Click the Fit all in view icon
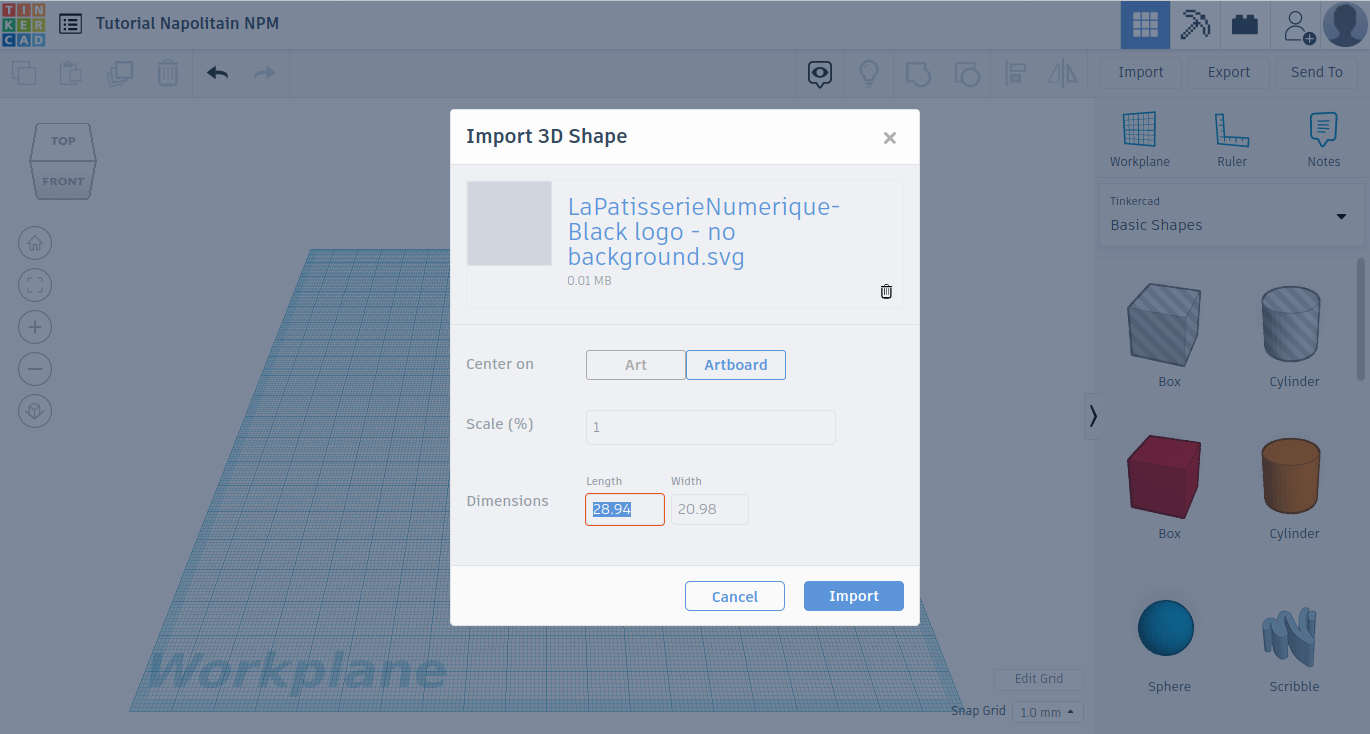This screenshot has width=1370, height=734. point(35,285)
